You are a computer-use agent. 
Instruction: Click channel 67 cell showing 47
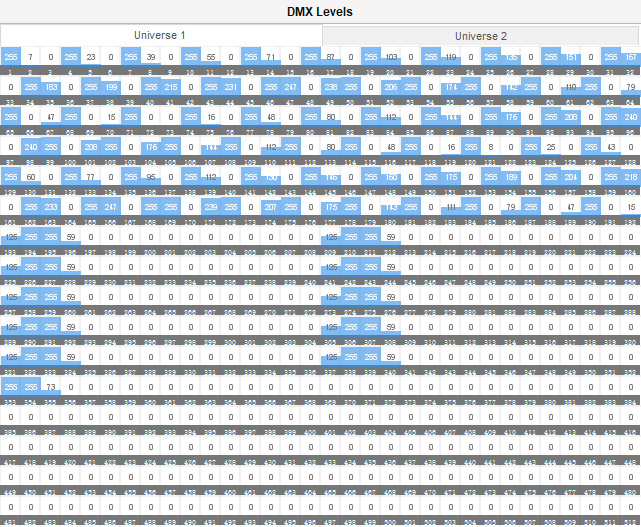click(50, 118)
